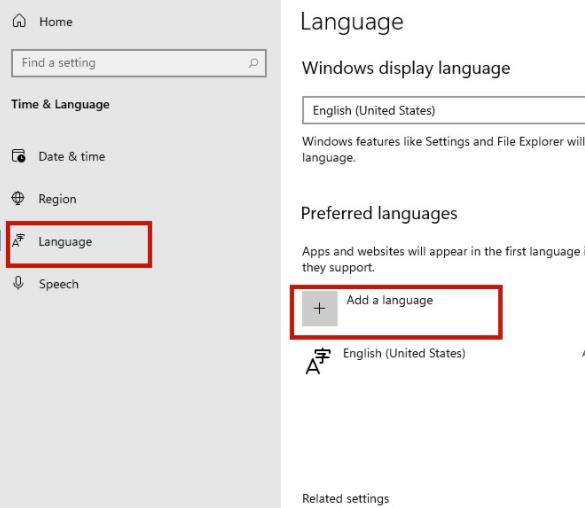Click the Time & Language section heading
The height and width of the screenshot is (508, 585).
point(60,104)
